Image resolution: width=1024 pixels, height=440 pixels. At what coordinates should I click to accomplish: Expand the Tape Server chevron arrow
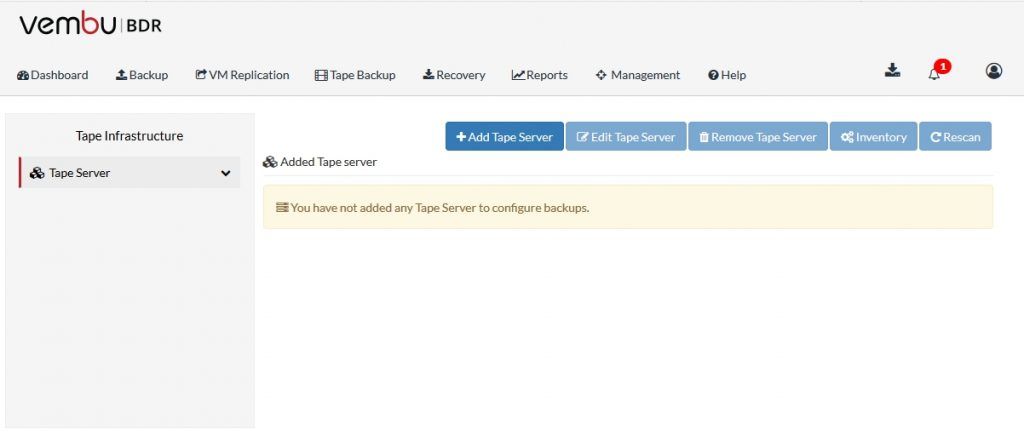tap(226, 173)
